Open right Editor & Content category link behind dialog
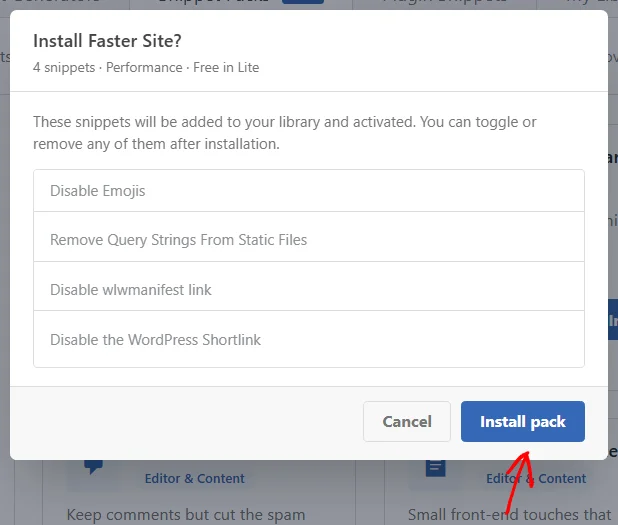Viewport: 618px width, 525px height. pos(536,478)
